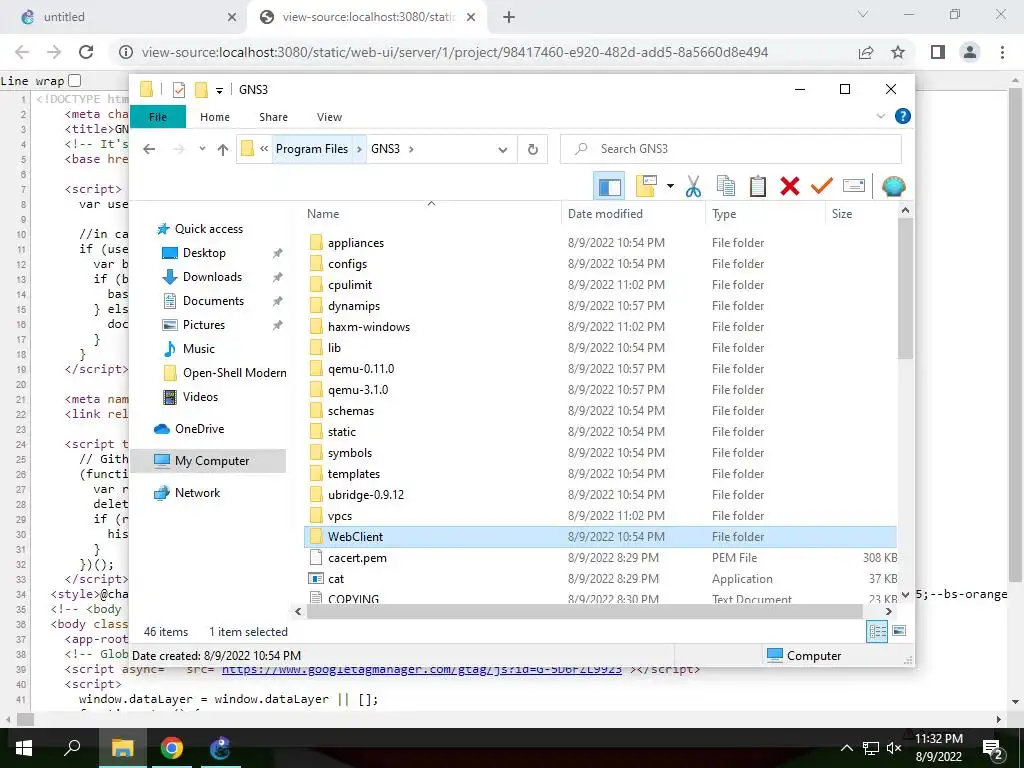Click Program Files in address breadcrumb
This screenshot has height=768, width=1024.
point(312,149)
